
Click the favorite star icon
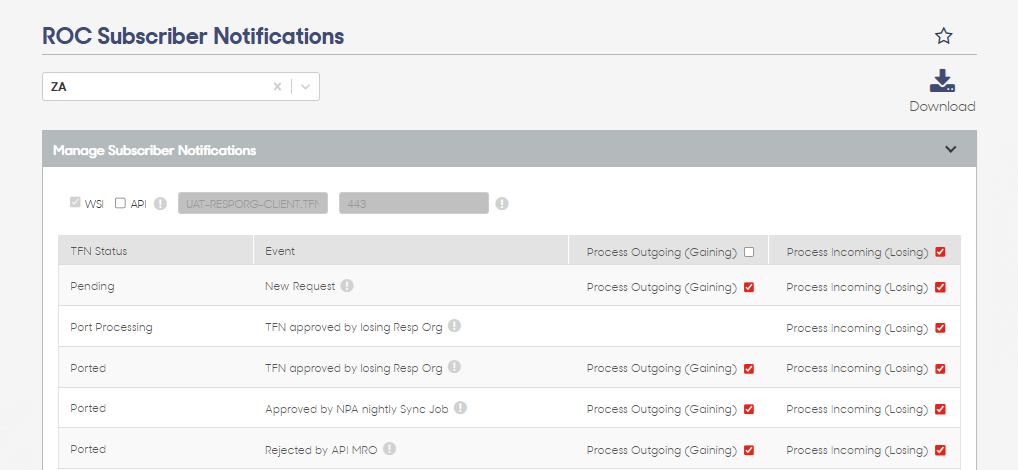coord(943,36)
